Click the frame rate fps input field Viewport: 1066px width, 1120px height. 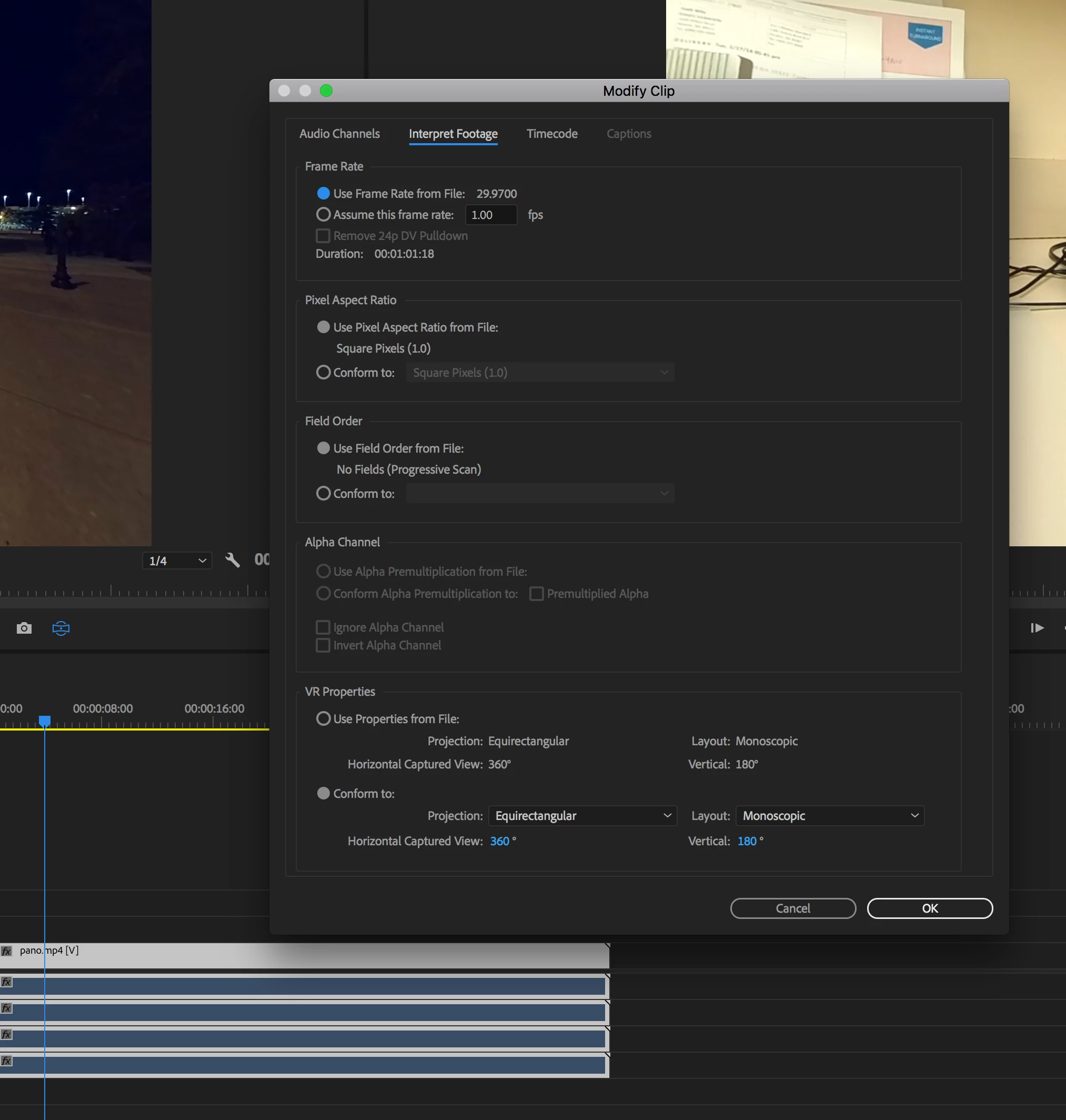[490, 215]
